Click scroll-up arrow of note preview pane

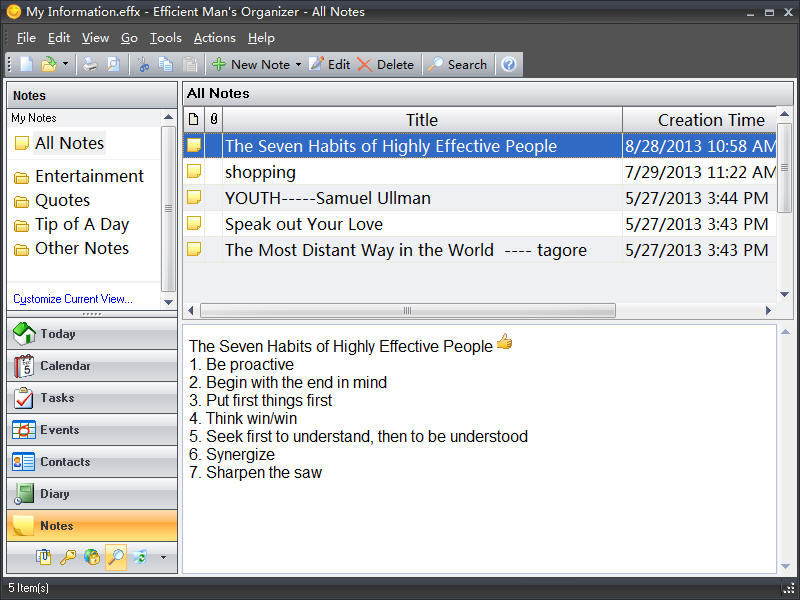pyautogui.click(x=786, y=332)
